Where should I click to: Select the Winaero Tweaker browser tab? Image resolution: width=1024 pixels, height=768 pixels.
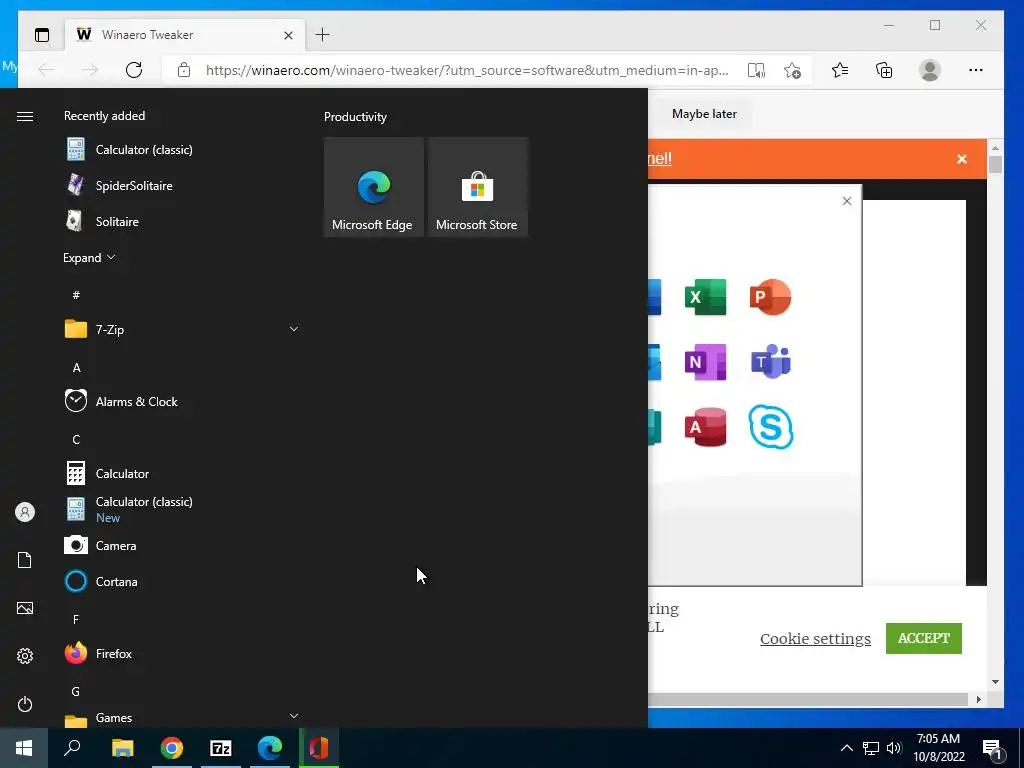pyautogui.click(x=186, y=35)
